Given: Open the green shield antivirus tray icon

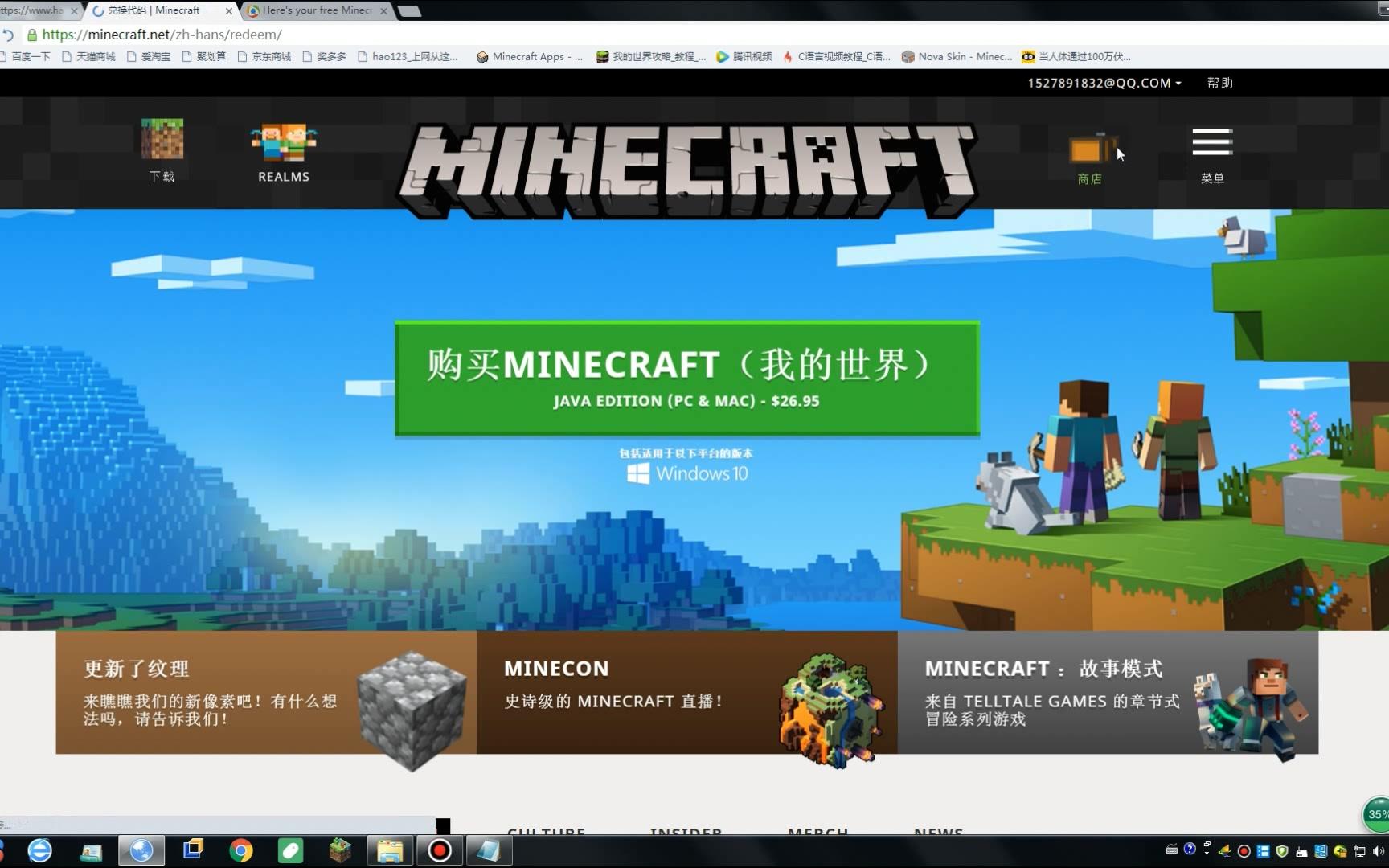Looking at the screenshot, I should [1281, 852].
